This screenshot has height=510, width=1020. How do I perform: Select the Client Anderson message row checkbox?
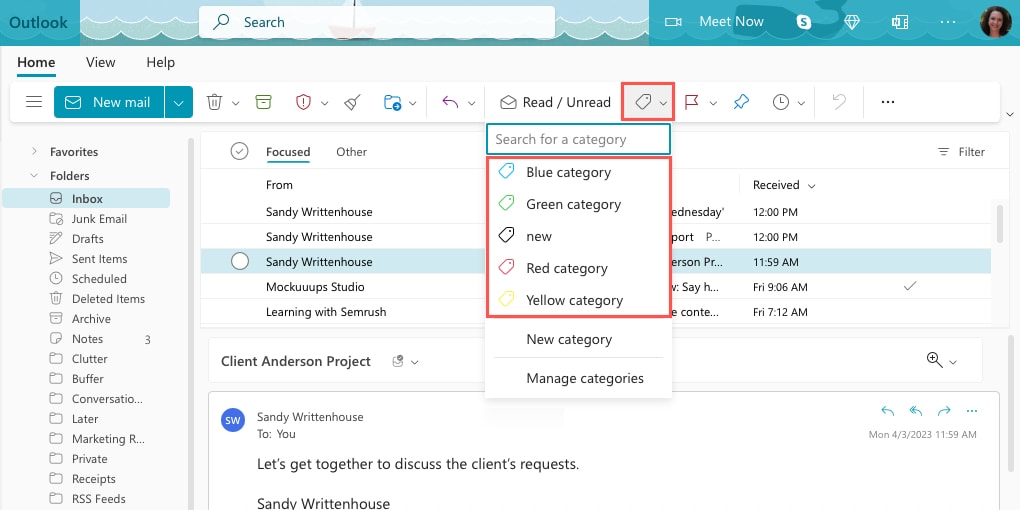[240, 262]
